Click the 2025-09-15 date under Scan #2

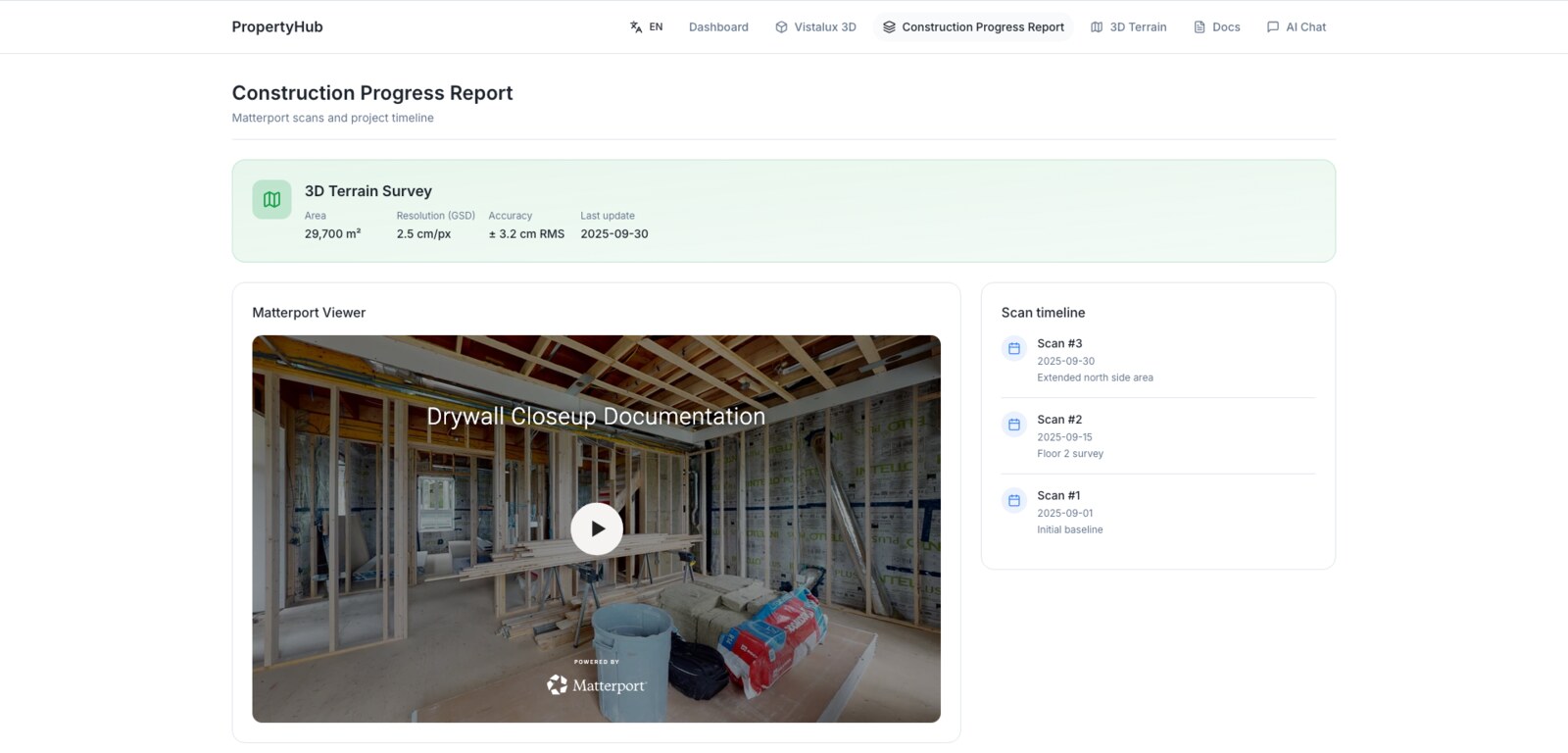point(1064,437)
